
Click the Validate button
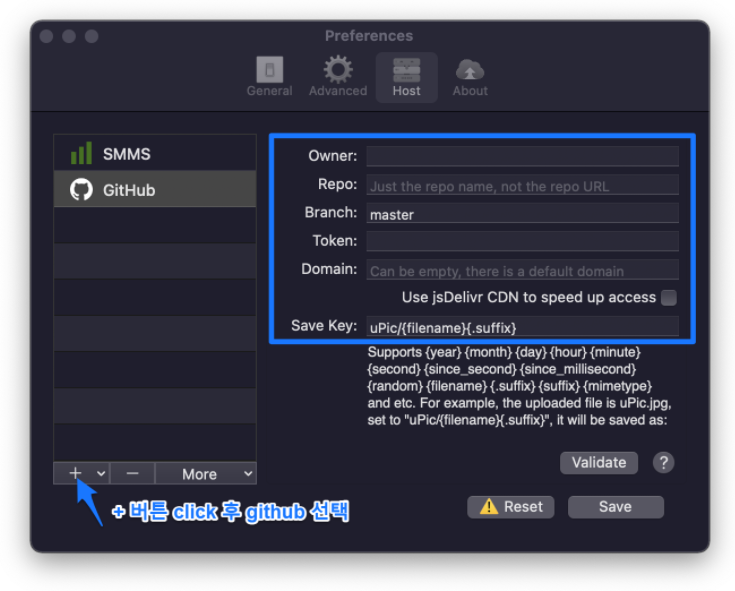599,463
